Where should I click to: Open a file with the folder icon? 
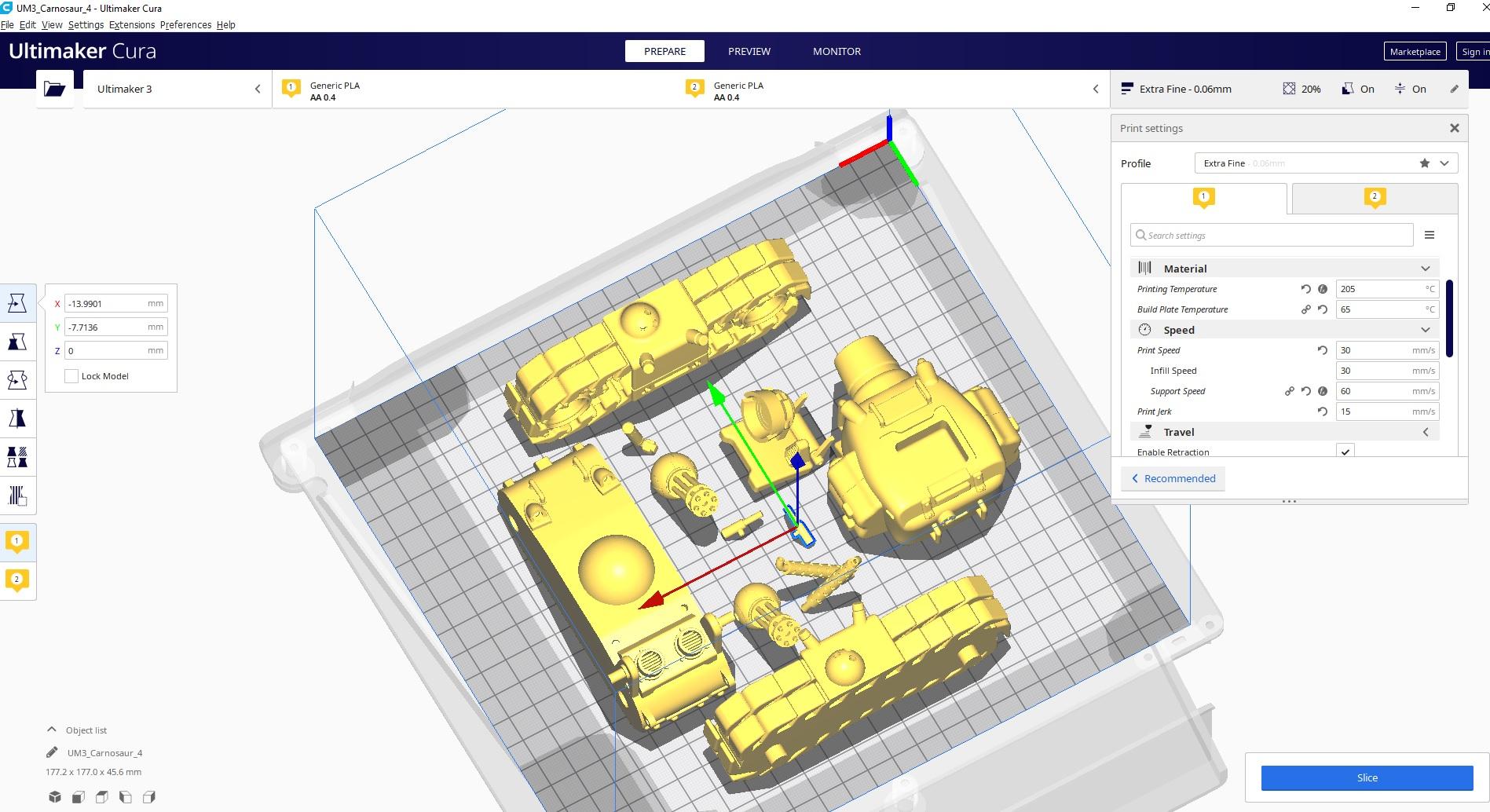55,89
